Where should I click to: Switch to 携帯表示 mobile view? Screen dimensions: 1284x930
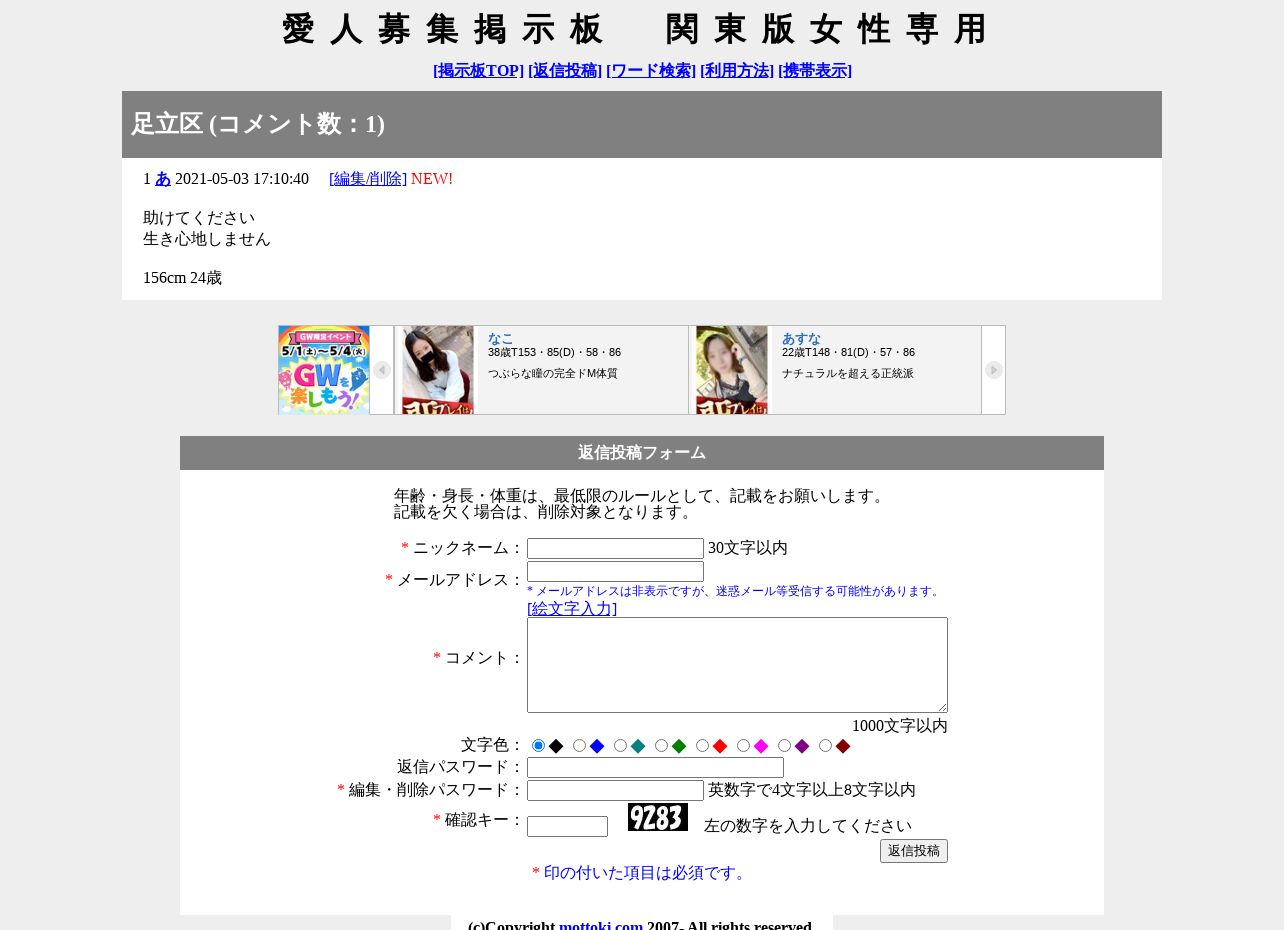coord(815,71)
